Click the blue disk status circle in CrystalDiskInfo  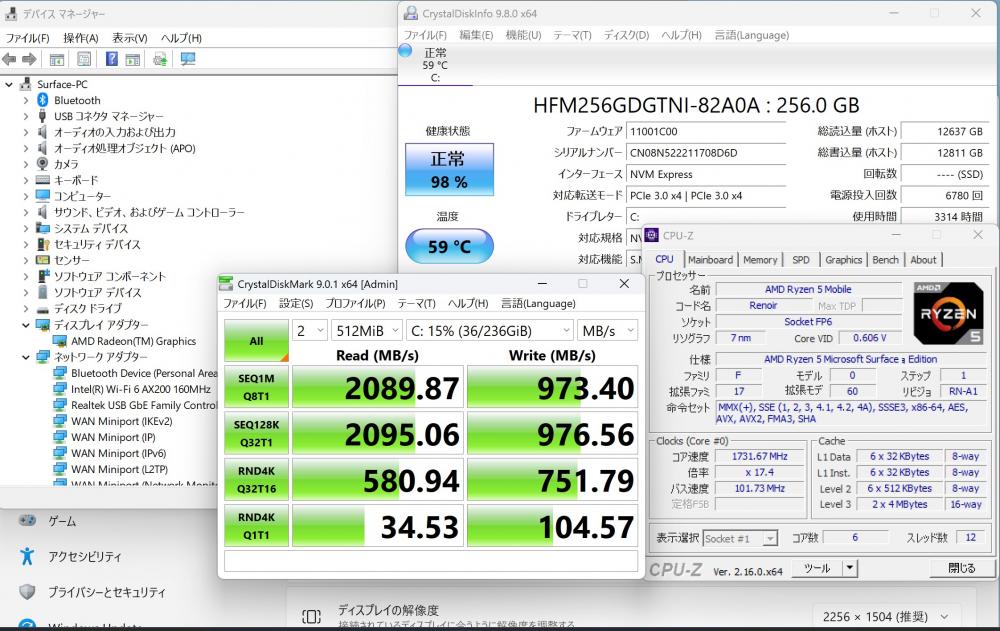pos(405,50)
